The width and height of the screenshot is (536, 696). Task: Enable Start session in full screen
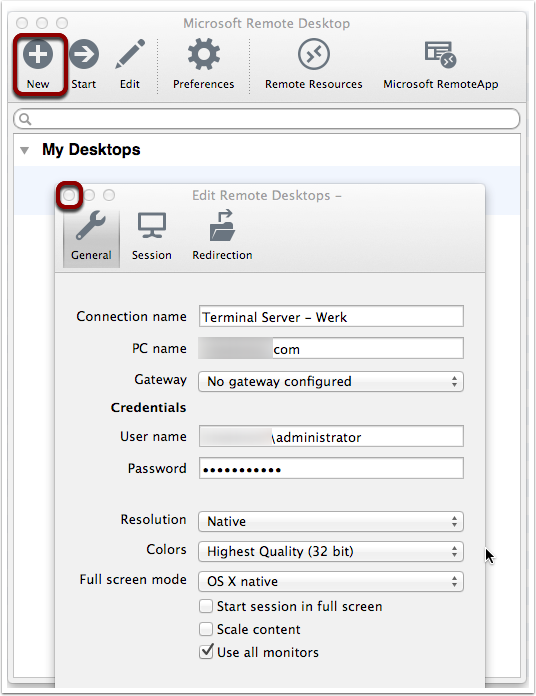pos(206,606)
